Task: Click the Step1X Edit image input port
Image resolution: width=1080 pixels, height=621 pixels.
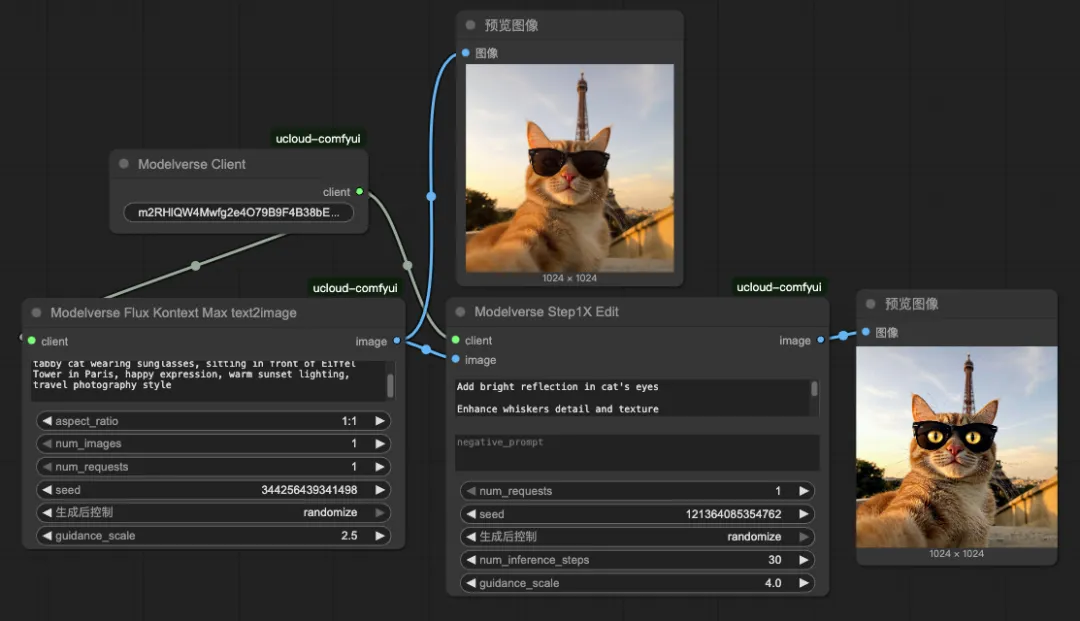Action: pos(456,359)
